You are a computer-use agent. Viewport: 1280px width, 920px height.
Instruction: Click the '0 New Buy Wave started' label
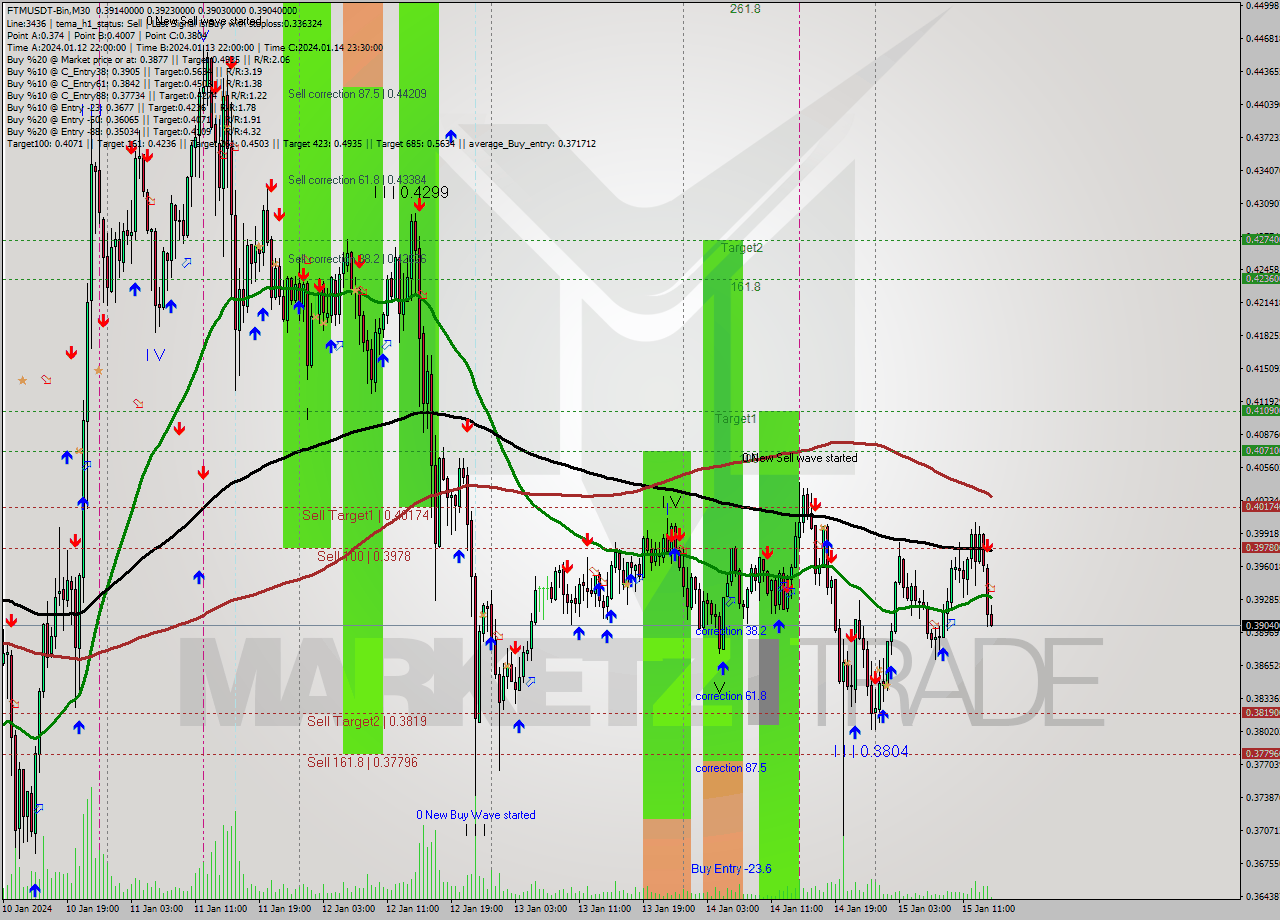tap(476, 815)
